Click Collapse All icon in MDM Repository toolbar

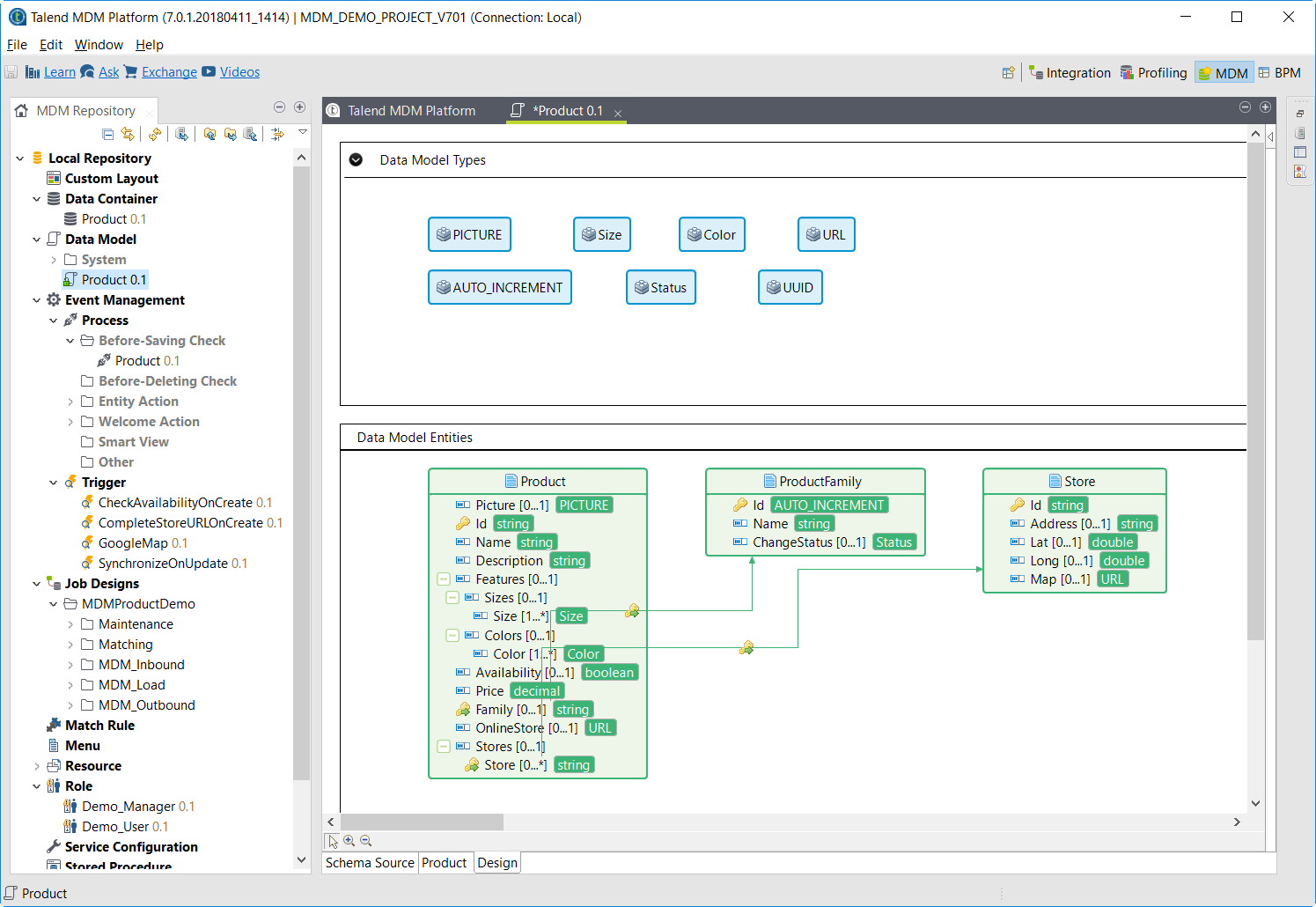tap(107, 134)
